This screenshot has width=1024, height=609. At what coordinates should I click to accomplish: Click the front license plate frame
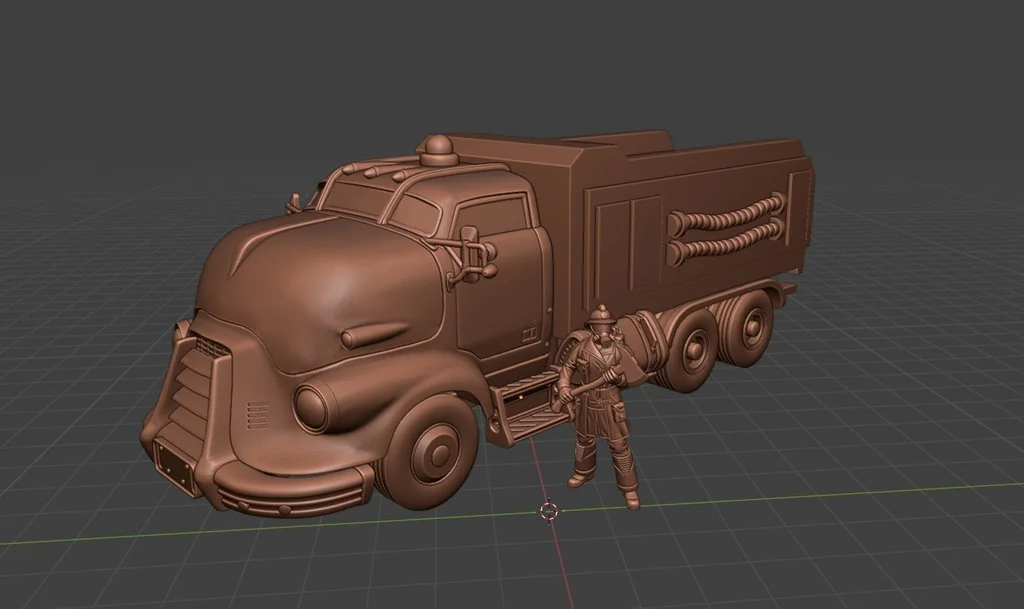tap(178, 466)
